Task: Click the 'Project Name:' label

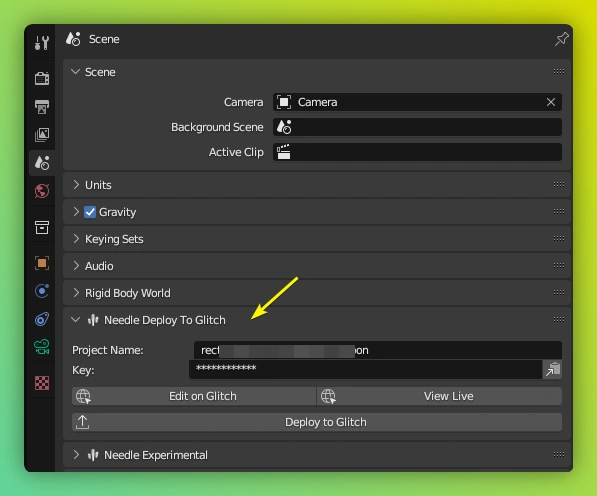Action: coord(108,350)
